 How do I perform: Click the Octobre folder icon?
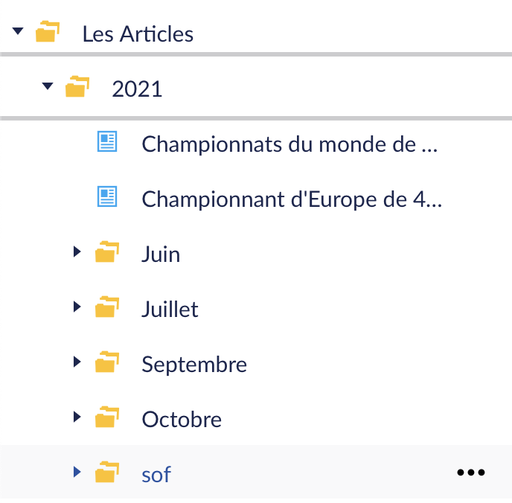(107, 417)
